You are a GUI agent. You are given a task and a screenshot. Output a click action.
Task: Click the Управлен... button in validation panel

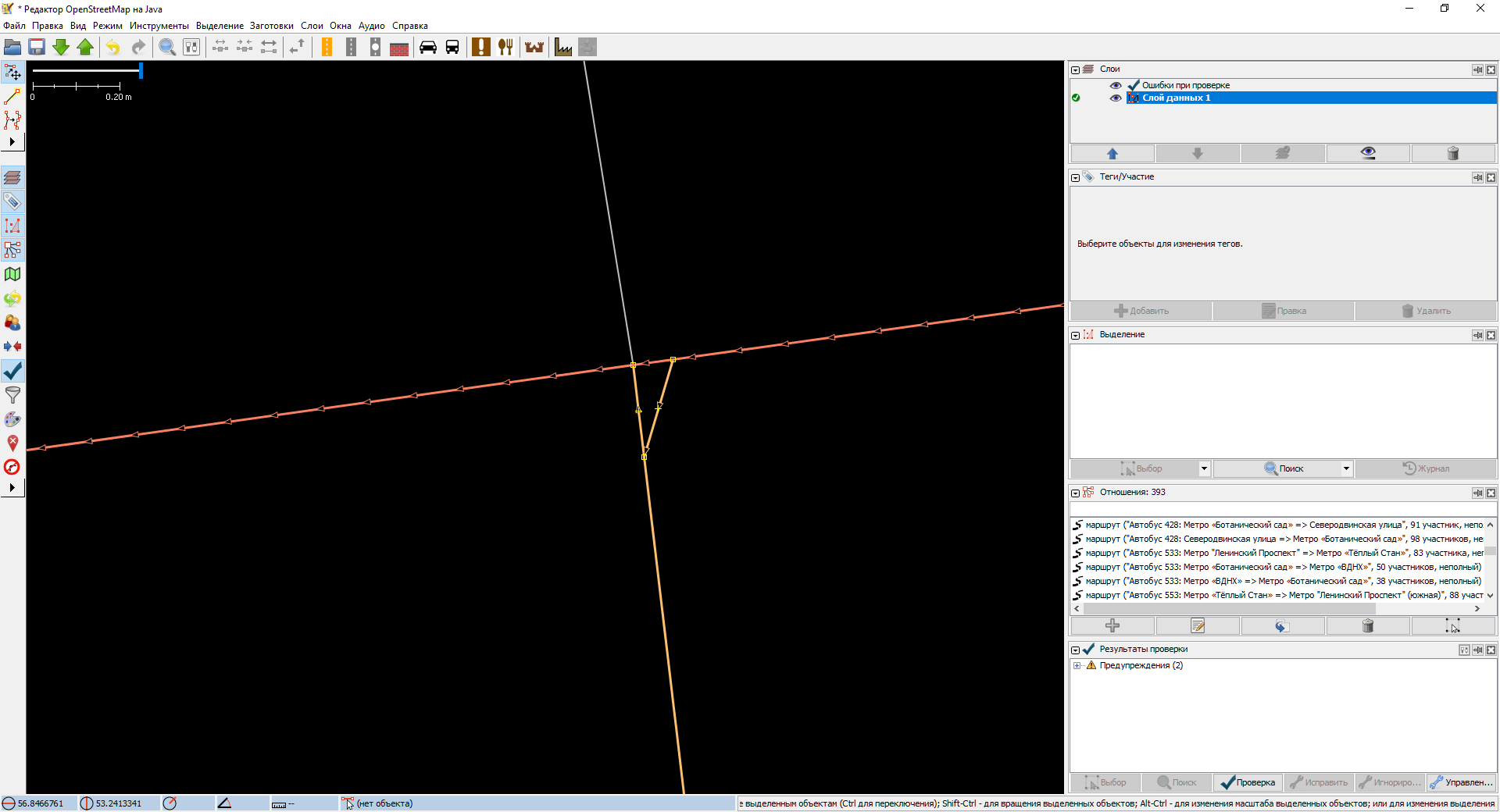pyautogui.click(x=1461, y=782)
